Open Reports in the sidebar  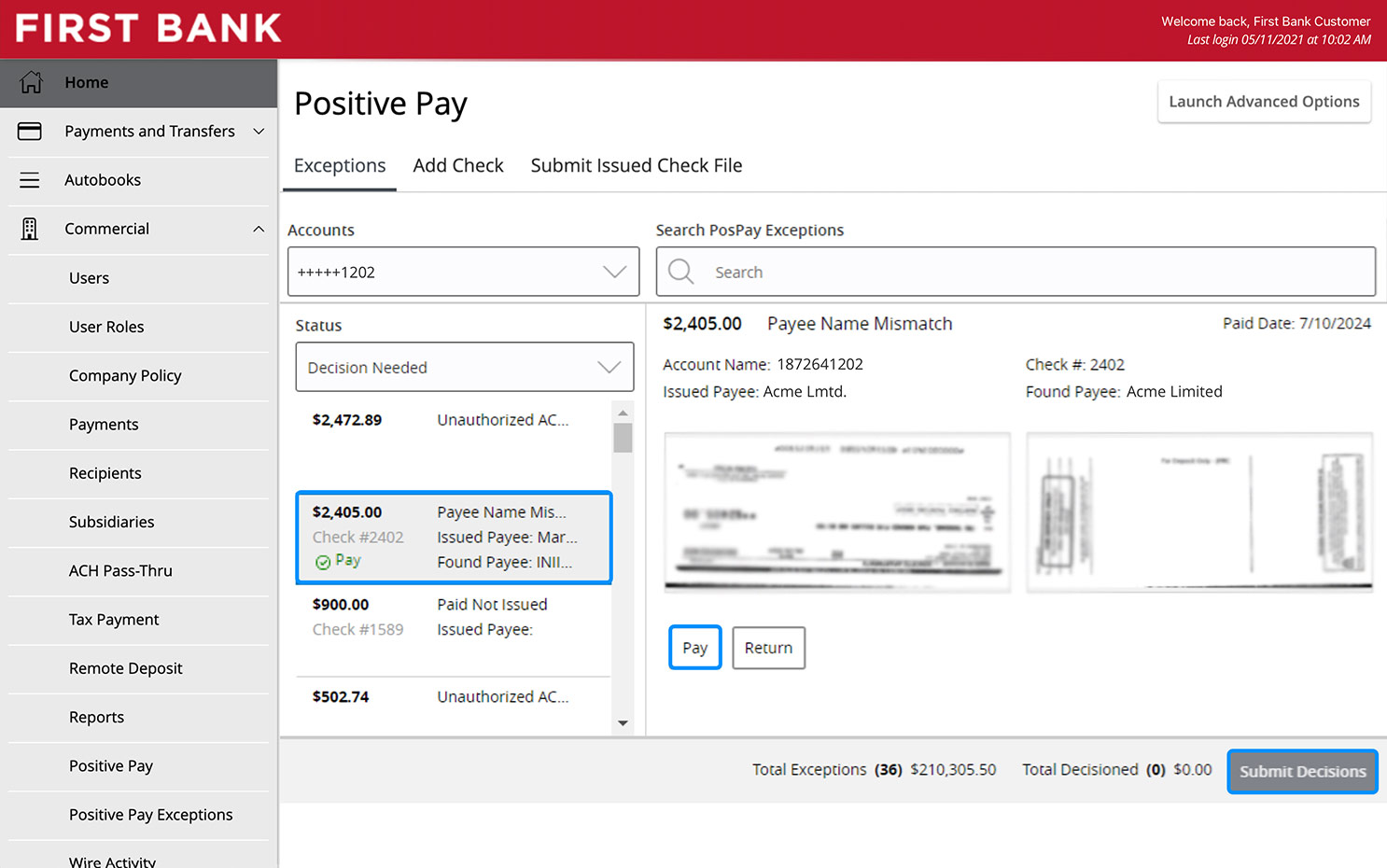139,717
